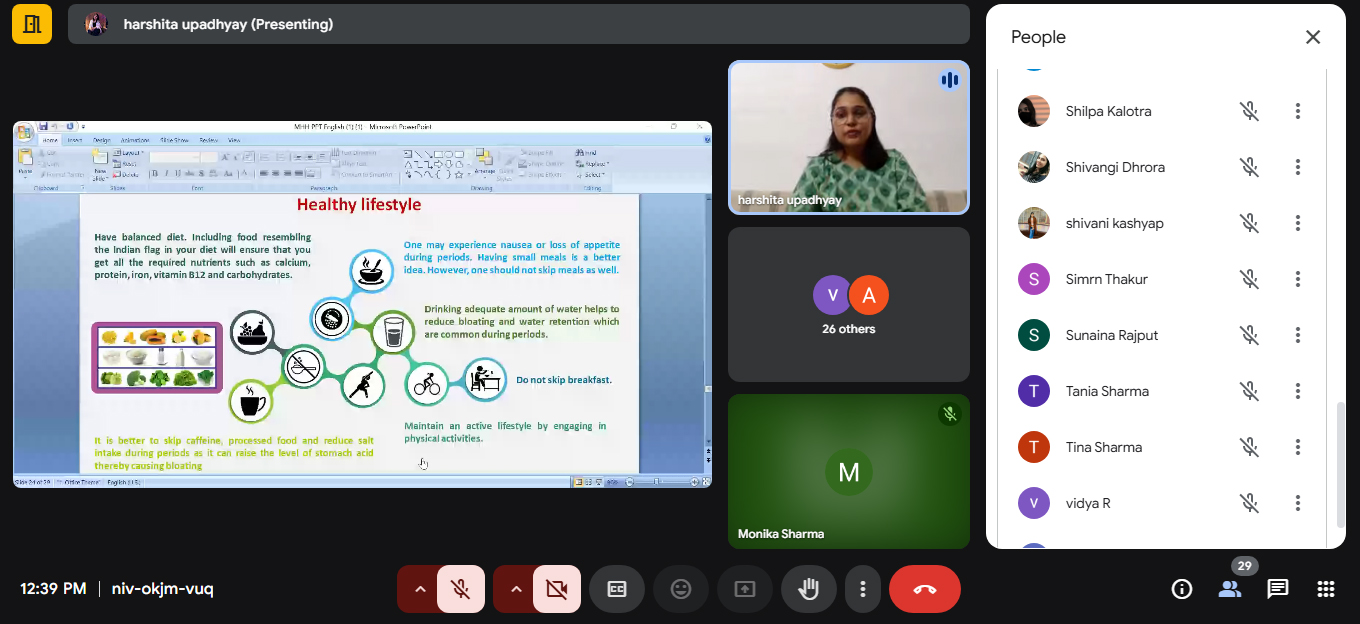Raise hand using the hand icon
The height and width of the screenshot is (624, 1360).
[809, 589]
